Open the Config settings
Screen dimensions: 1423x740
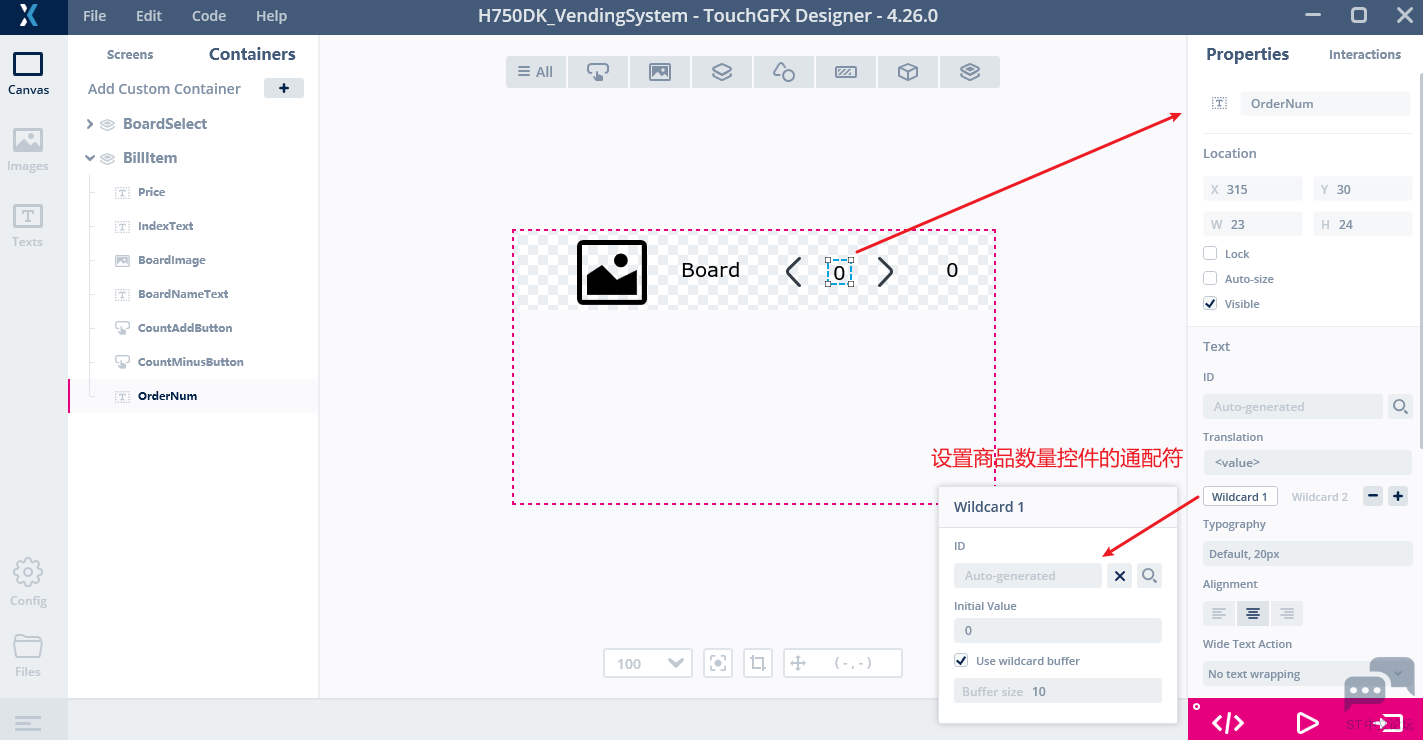[x=28, y=582]
